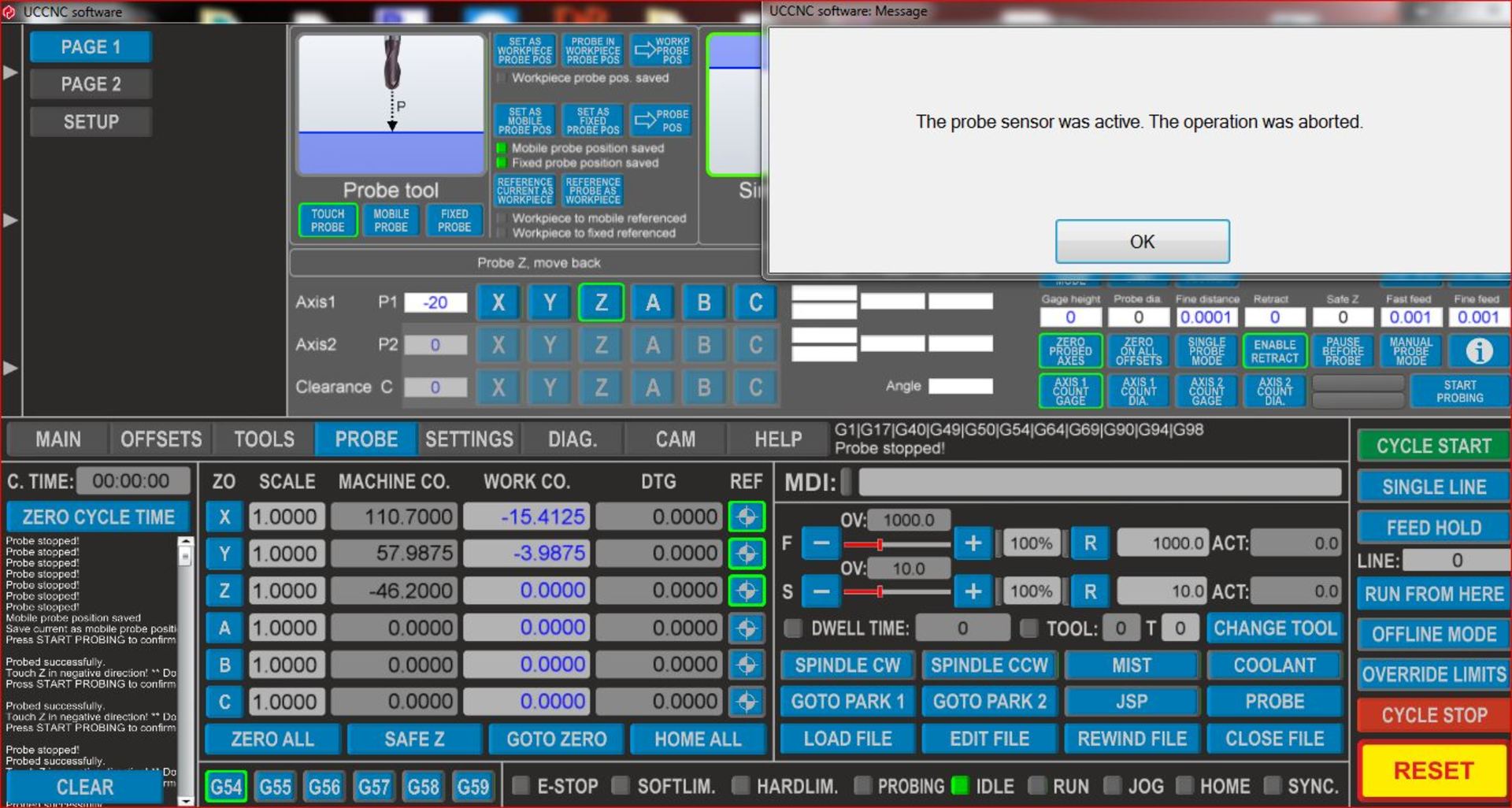
Task: Decrease spindle override with minus button
Action: [821, 591]
